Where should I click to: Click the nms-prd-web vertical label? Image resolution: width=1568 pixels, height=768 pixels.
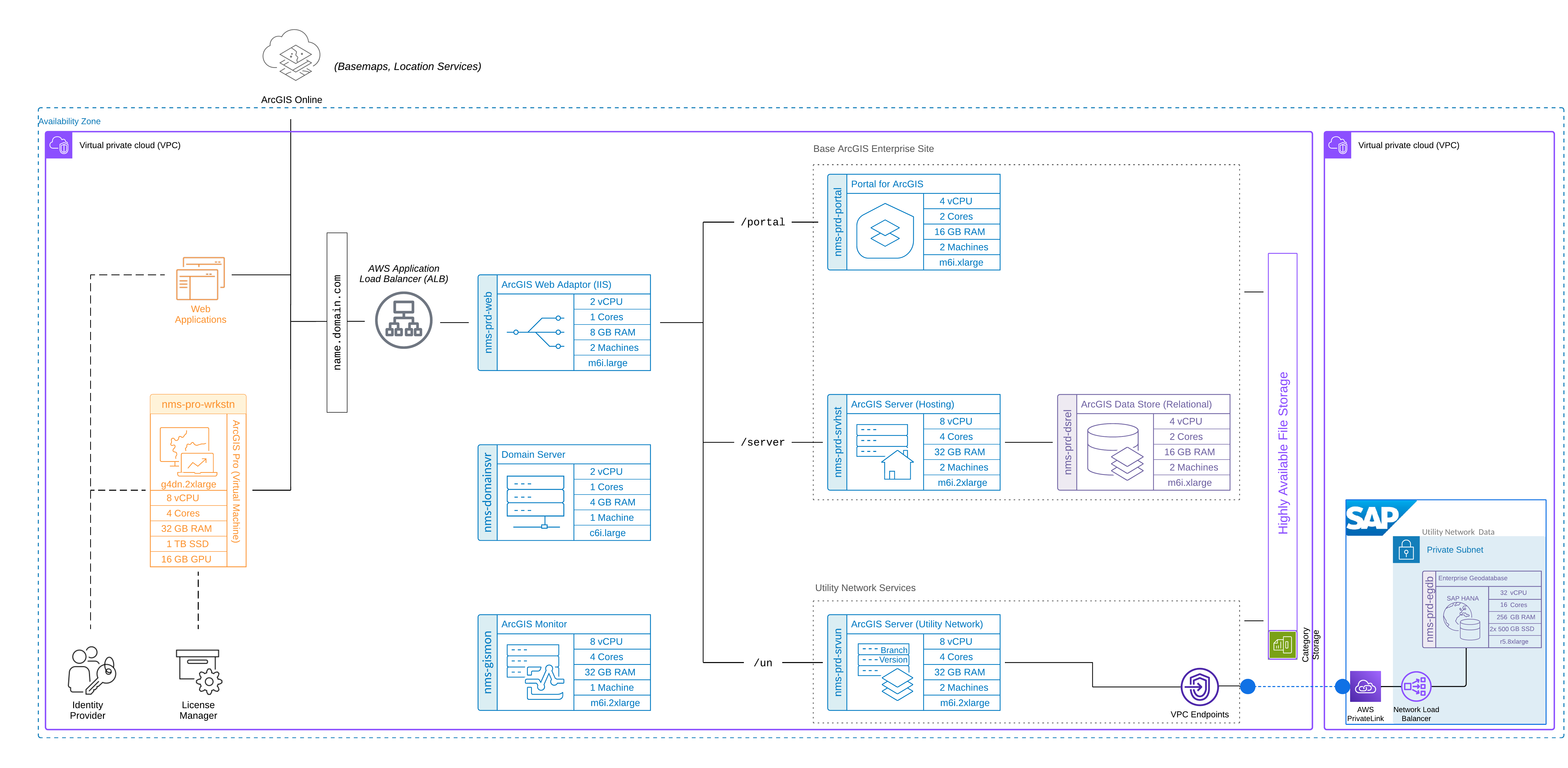(x=488, y=322)
